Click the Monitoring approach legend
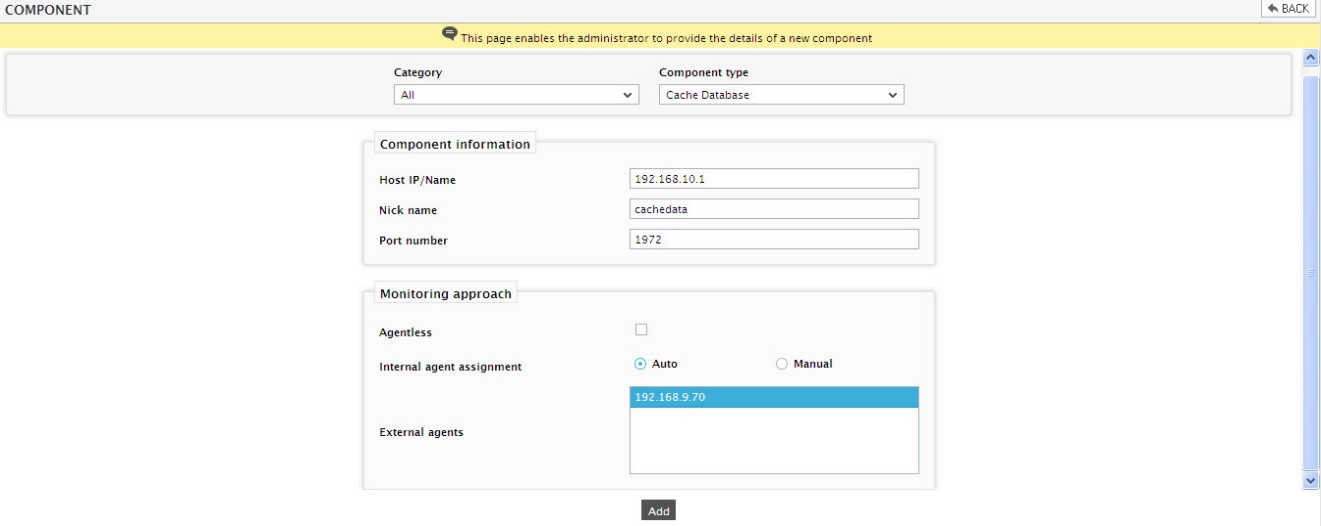 pyautogui.click(x=446, y=294)
